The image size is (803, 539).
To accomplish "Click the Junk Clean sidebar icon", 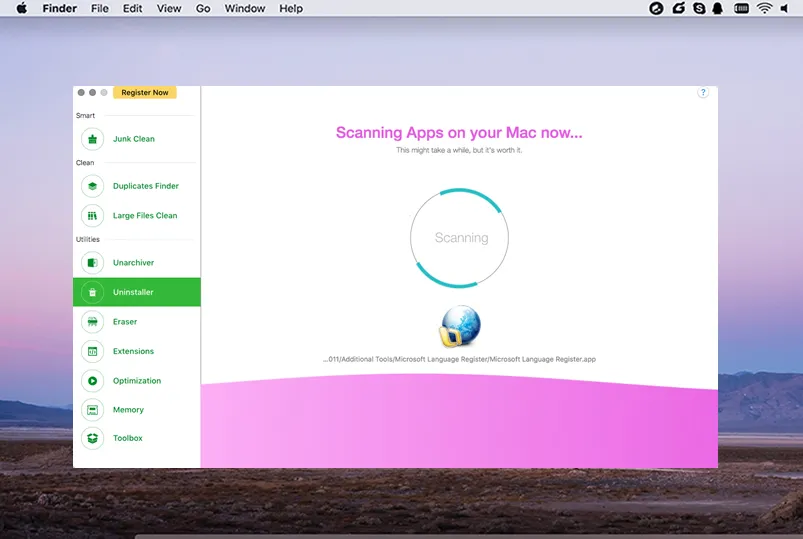I will 92,140.
